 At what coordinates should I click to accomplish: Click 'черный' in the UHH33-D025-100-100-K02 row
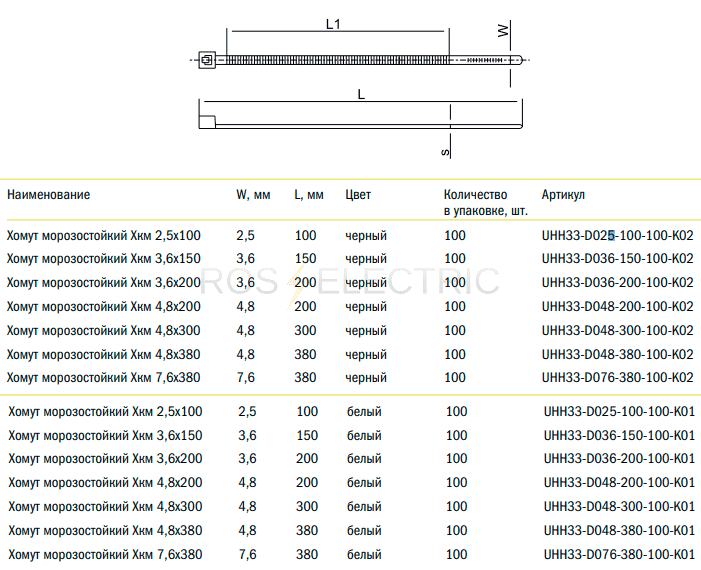366,236
